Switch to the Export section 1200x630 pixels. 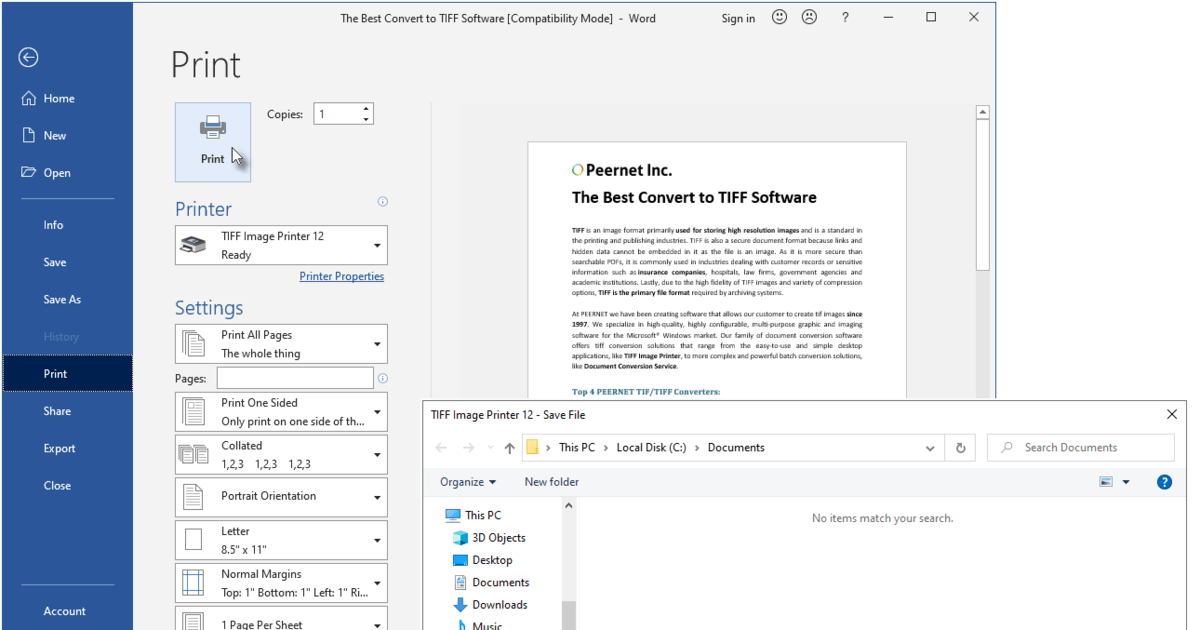pos(57,448)
